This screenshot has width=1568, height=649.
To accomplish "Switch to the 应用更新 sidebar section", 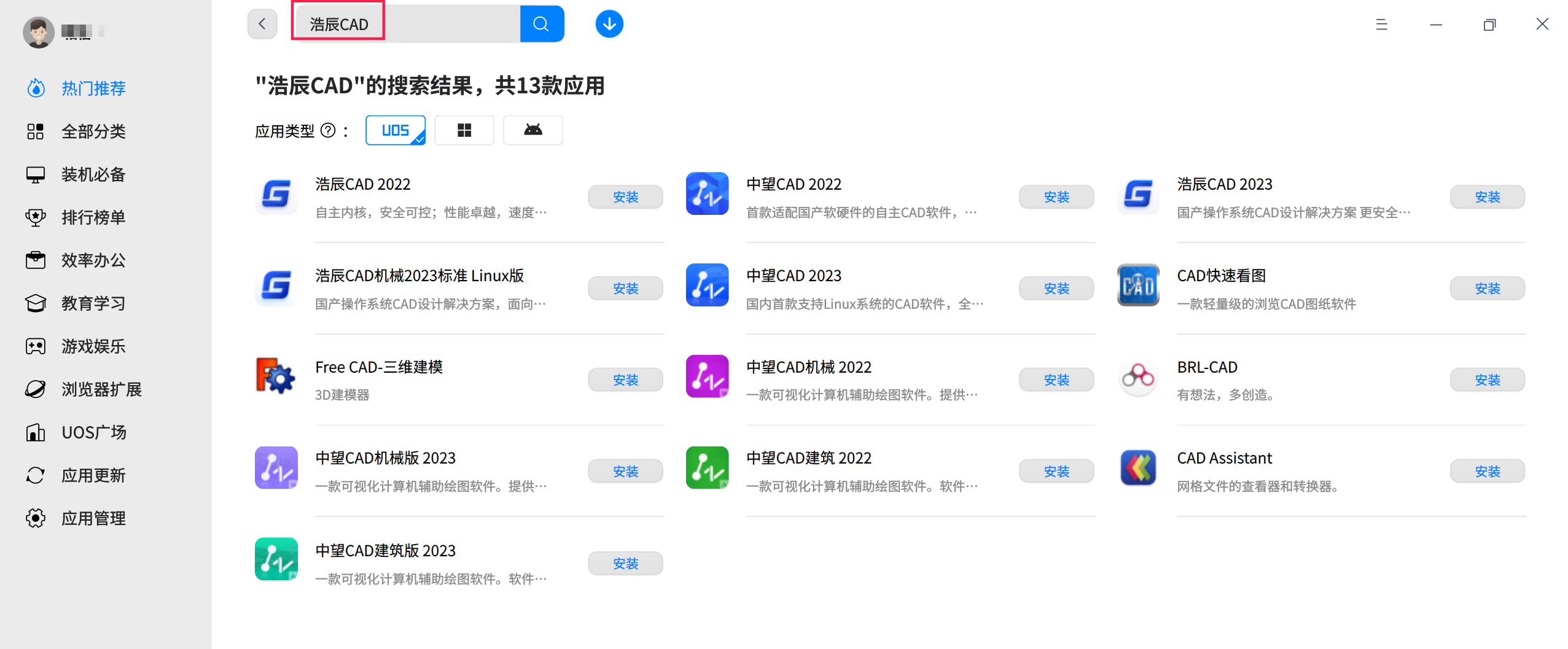I will pos(93,475).
